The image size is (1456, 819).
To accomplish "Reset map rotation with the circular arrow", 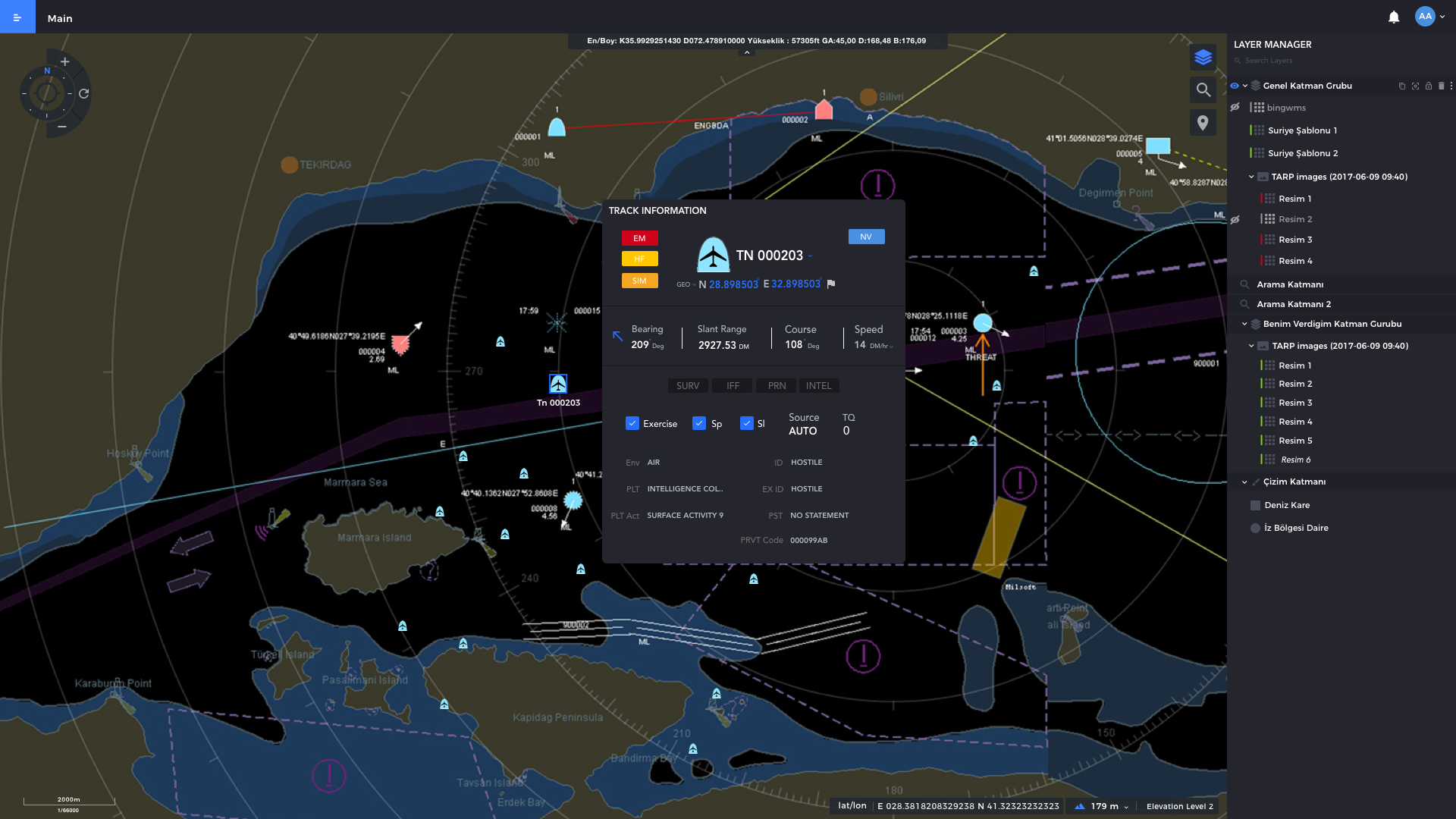I will pos(84,94).
